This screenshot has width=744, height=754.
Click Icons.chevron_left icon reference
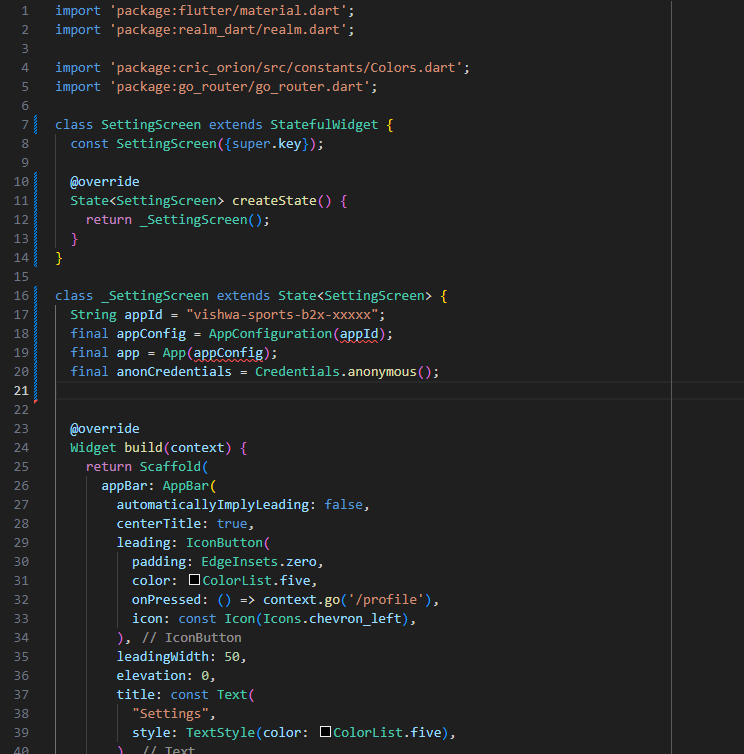point(329,618)
